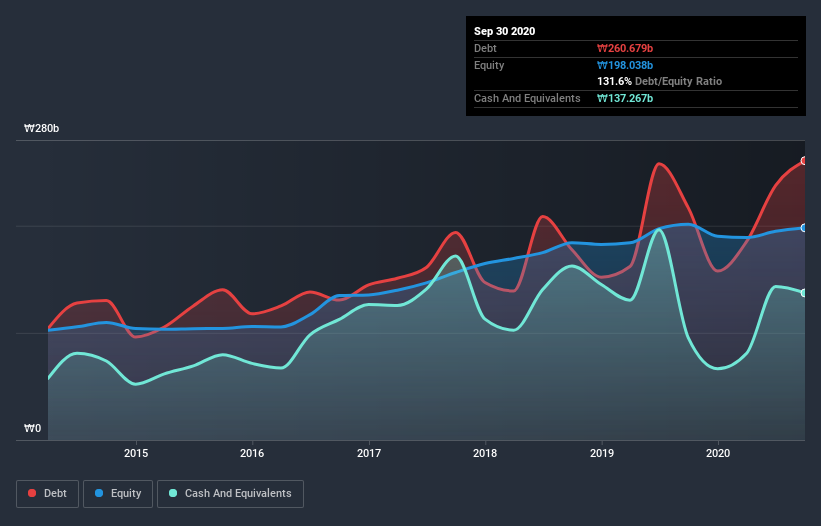This screenshot has height=526, width=821.
Task: Click the Sep 30 2020 tooltip date
Action: pos(504,31)
